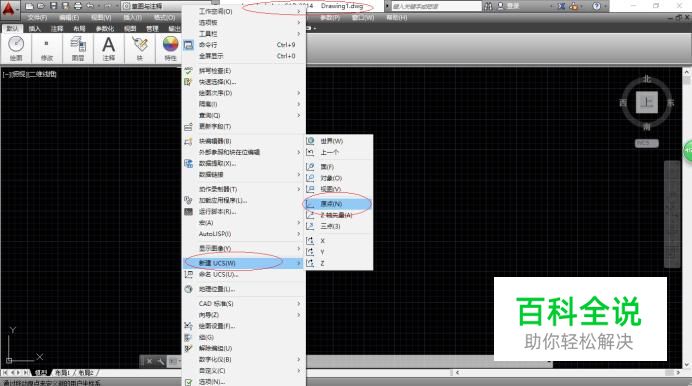Expand CAD 标准(S) submenu
Screen dimensions: 692x386
coord(244,304)
